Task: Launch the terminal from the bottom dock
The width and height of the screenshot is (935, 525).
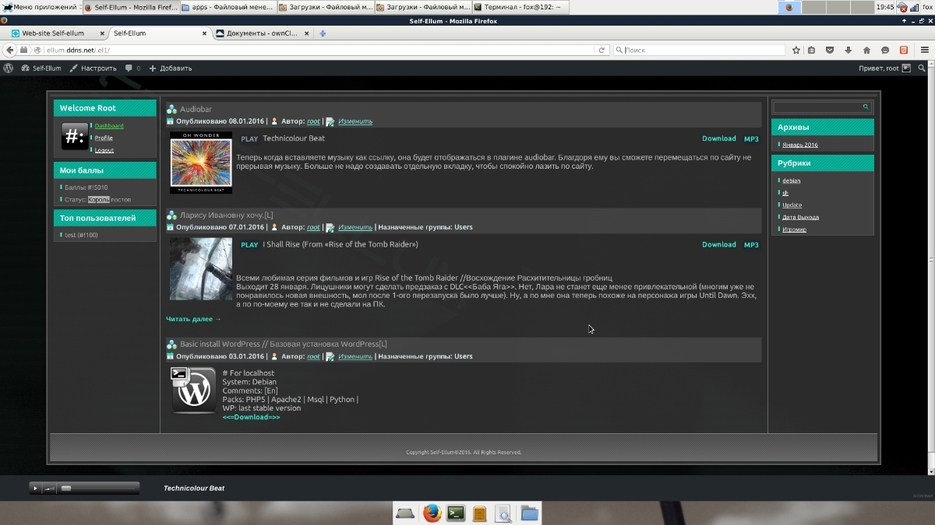Action: [x=456, y=513]
